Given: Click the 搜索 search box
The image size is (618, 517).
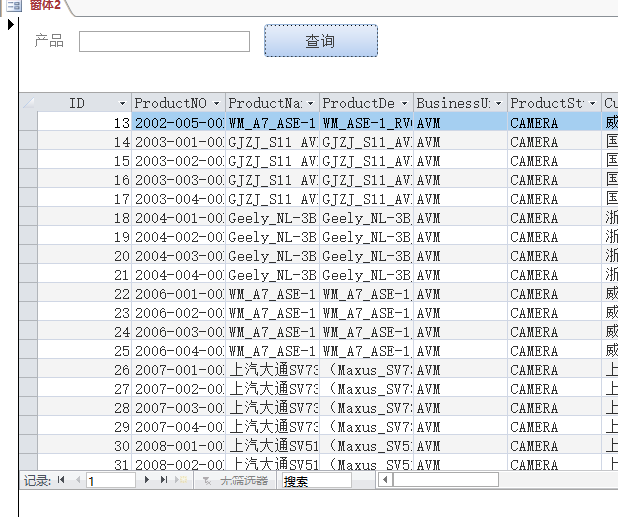Looking at the screenshot, I should (x=317, y=481).
